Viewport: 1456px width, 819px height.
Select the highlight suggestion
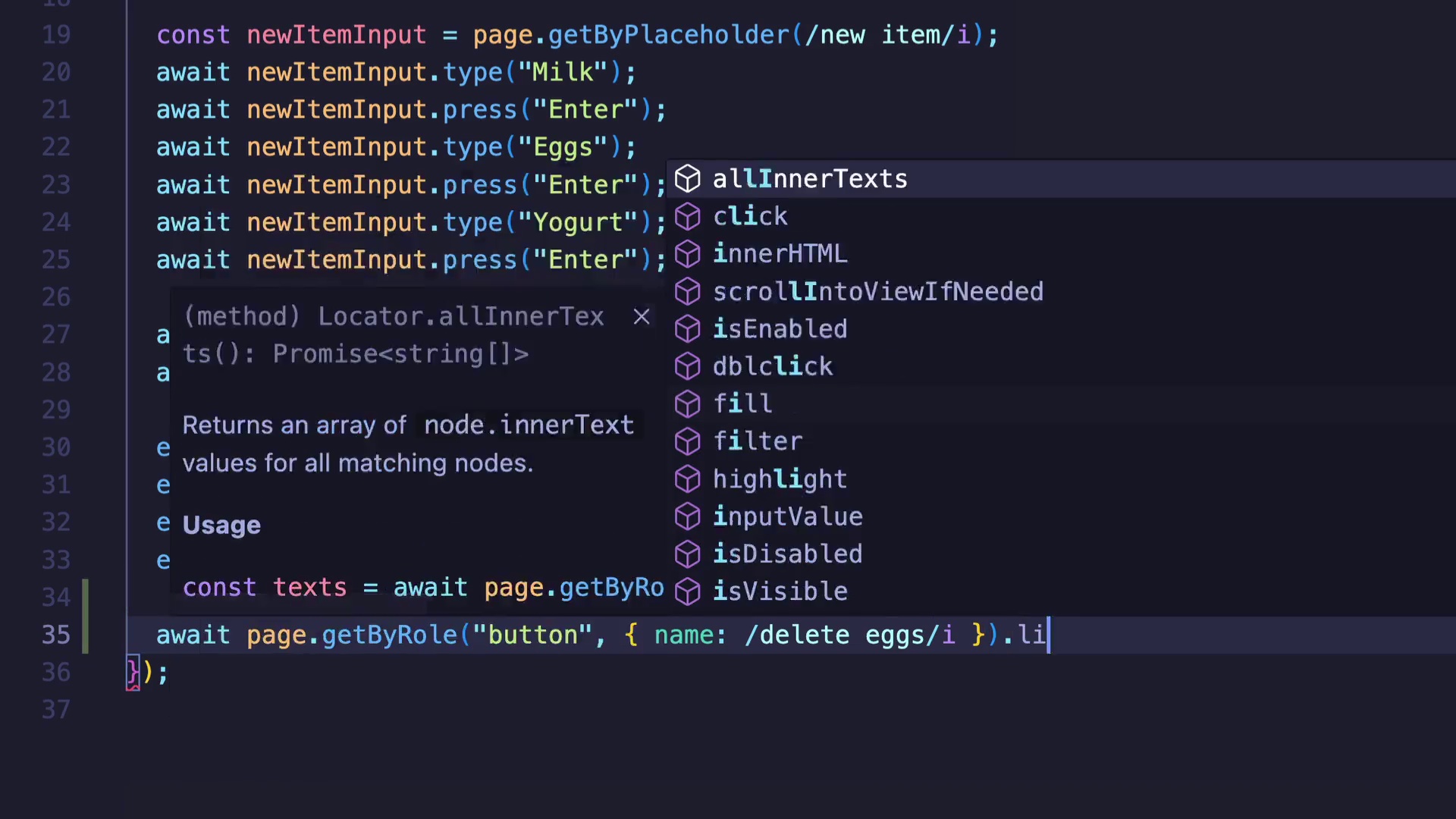click(x=1061, y=479)
